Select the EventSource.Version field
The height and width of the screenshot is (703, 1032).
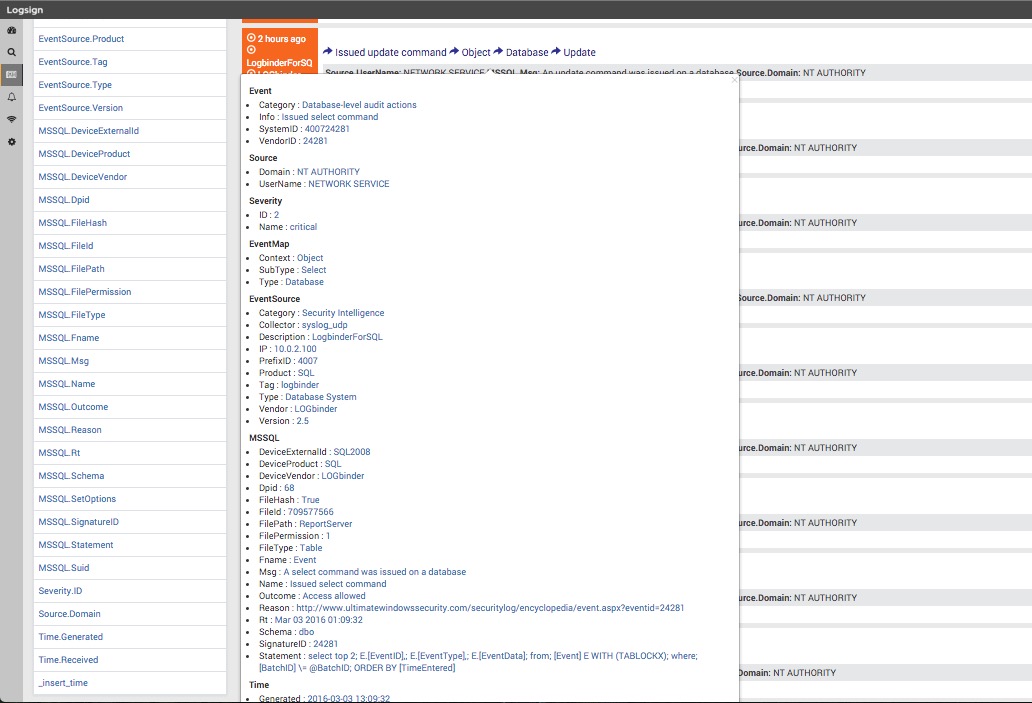(130, 108)
